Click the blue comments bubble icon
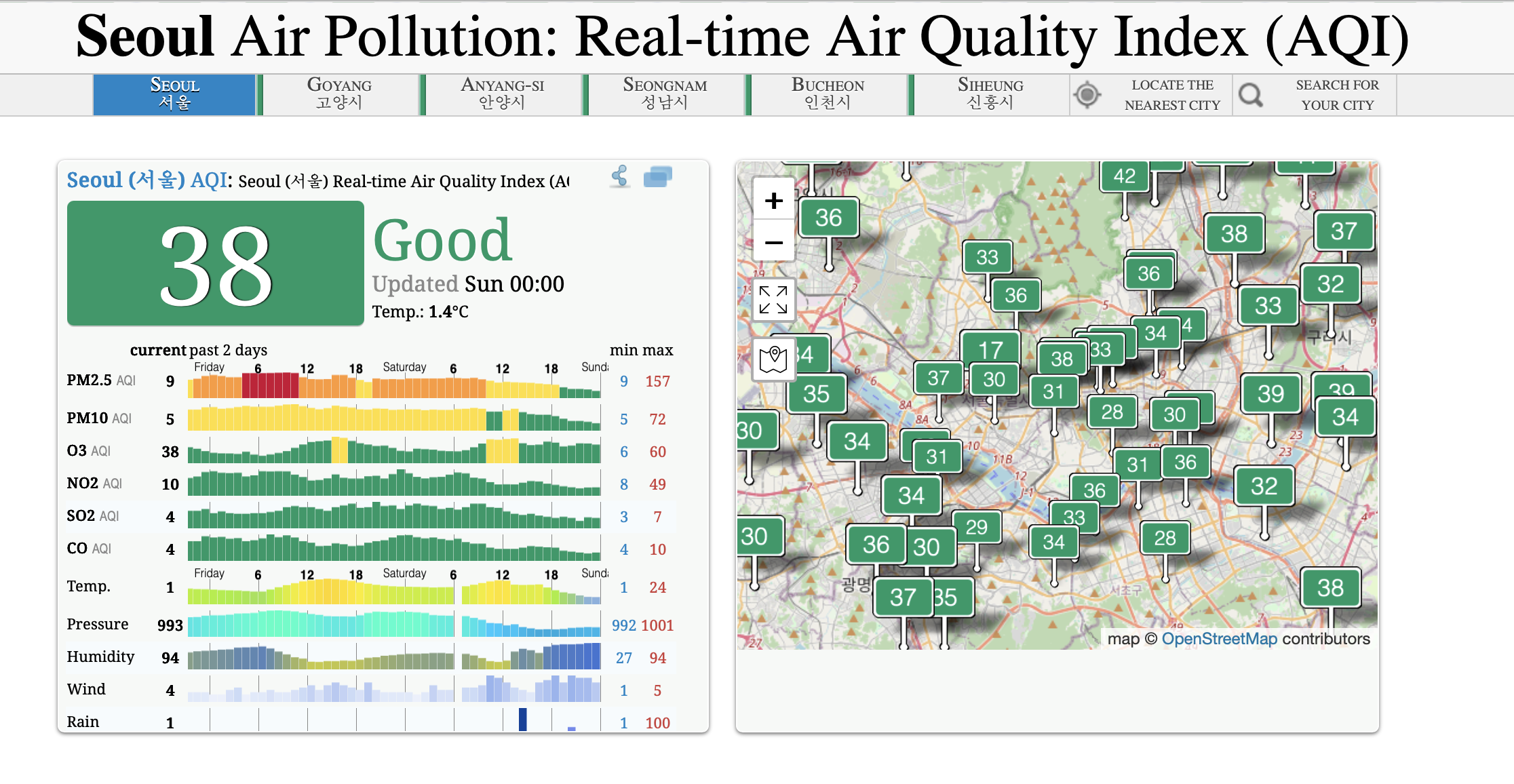1514x784 pixels. tap(657, 177)
